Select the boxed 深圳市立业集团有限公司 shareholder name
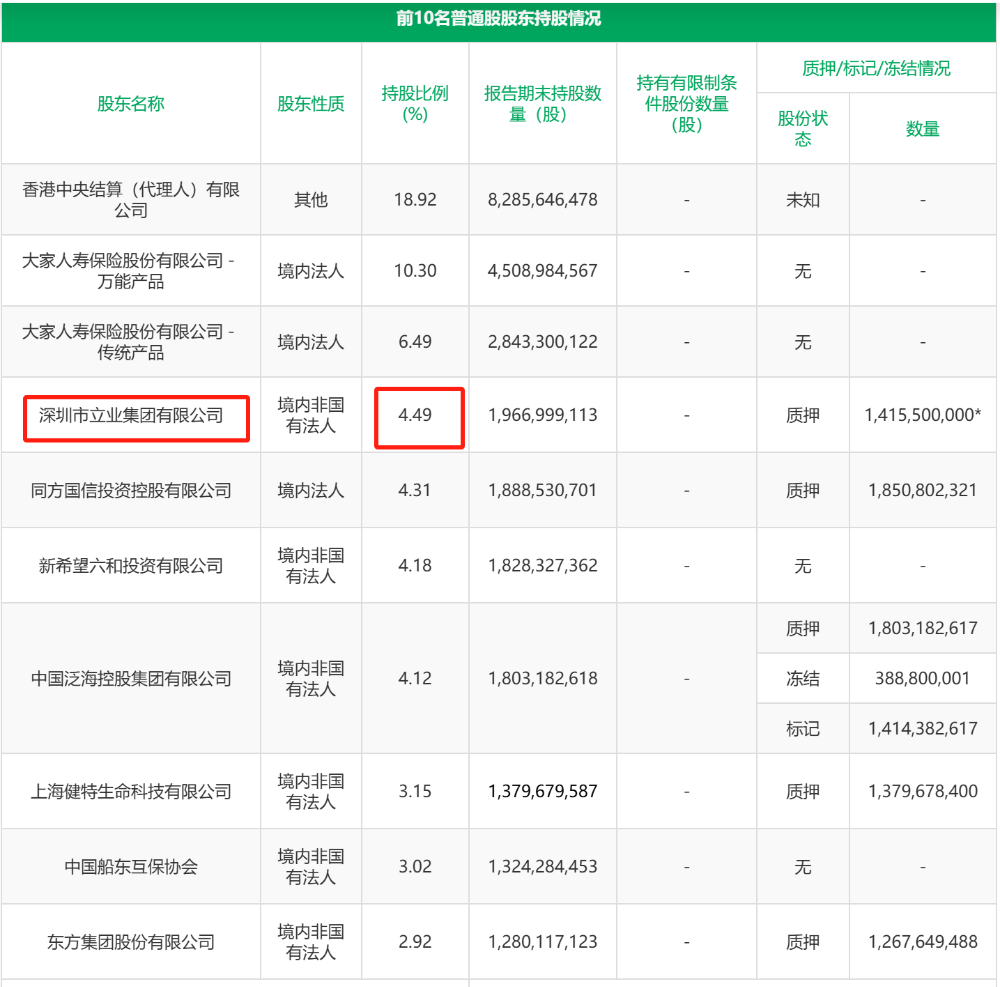The width and height of the screenshot is (1000, 987). (x=131, y=417)
